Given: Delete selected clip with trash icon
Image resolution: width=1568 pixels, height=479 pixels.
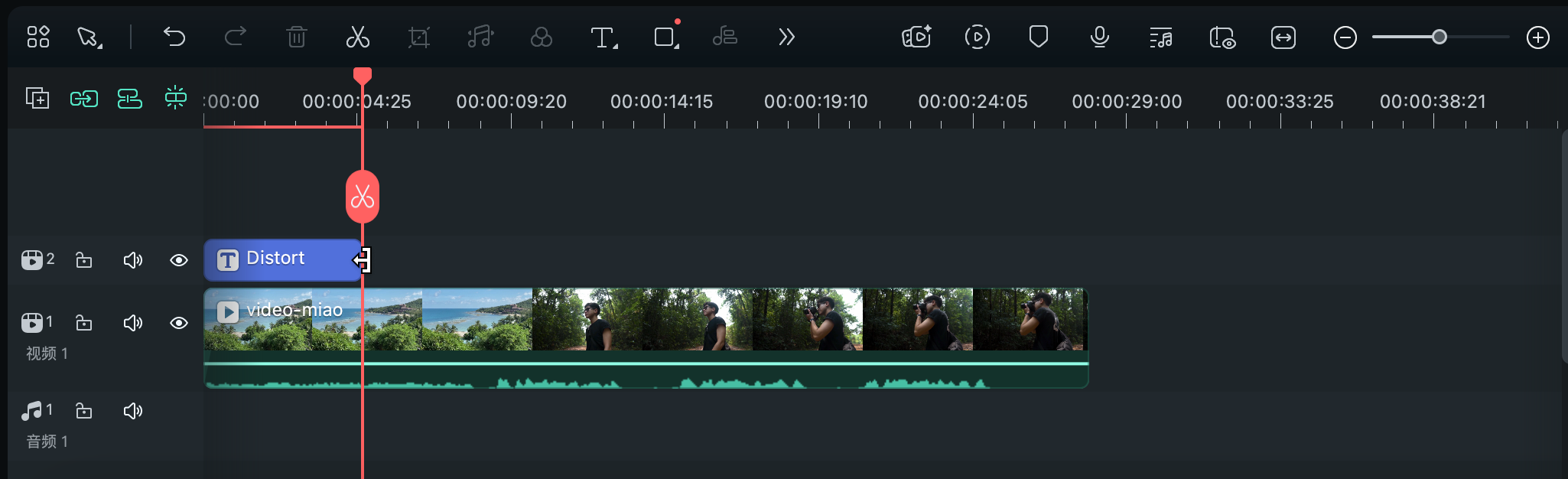Looking at the screenshot, I should [297, 37].
